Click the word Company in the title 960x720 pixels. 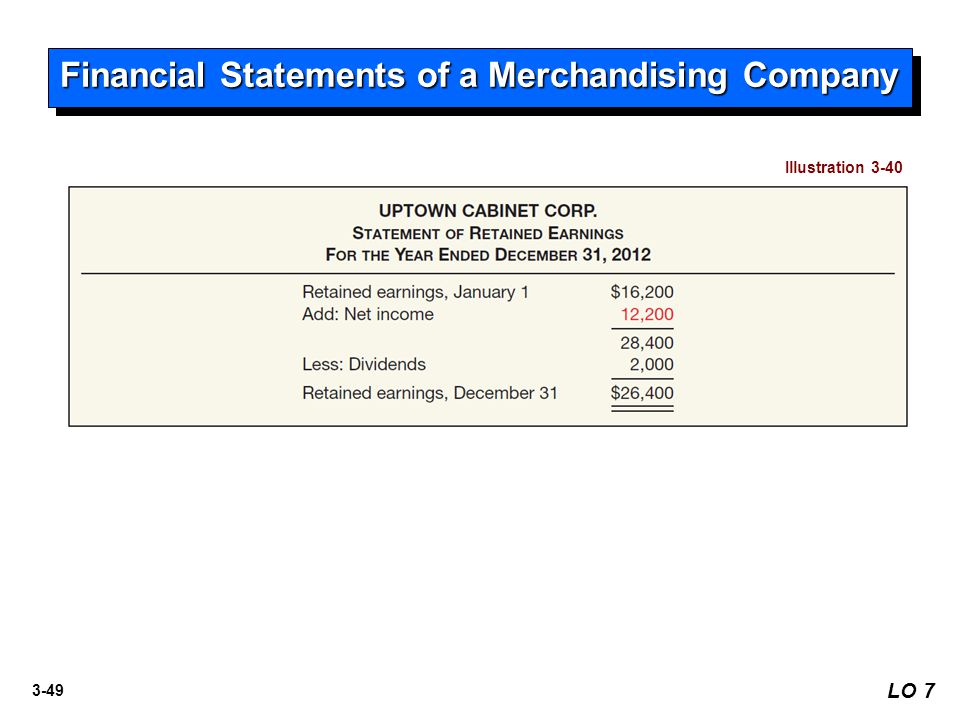pyautogui.click(x=820, y=78)
